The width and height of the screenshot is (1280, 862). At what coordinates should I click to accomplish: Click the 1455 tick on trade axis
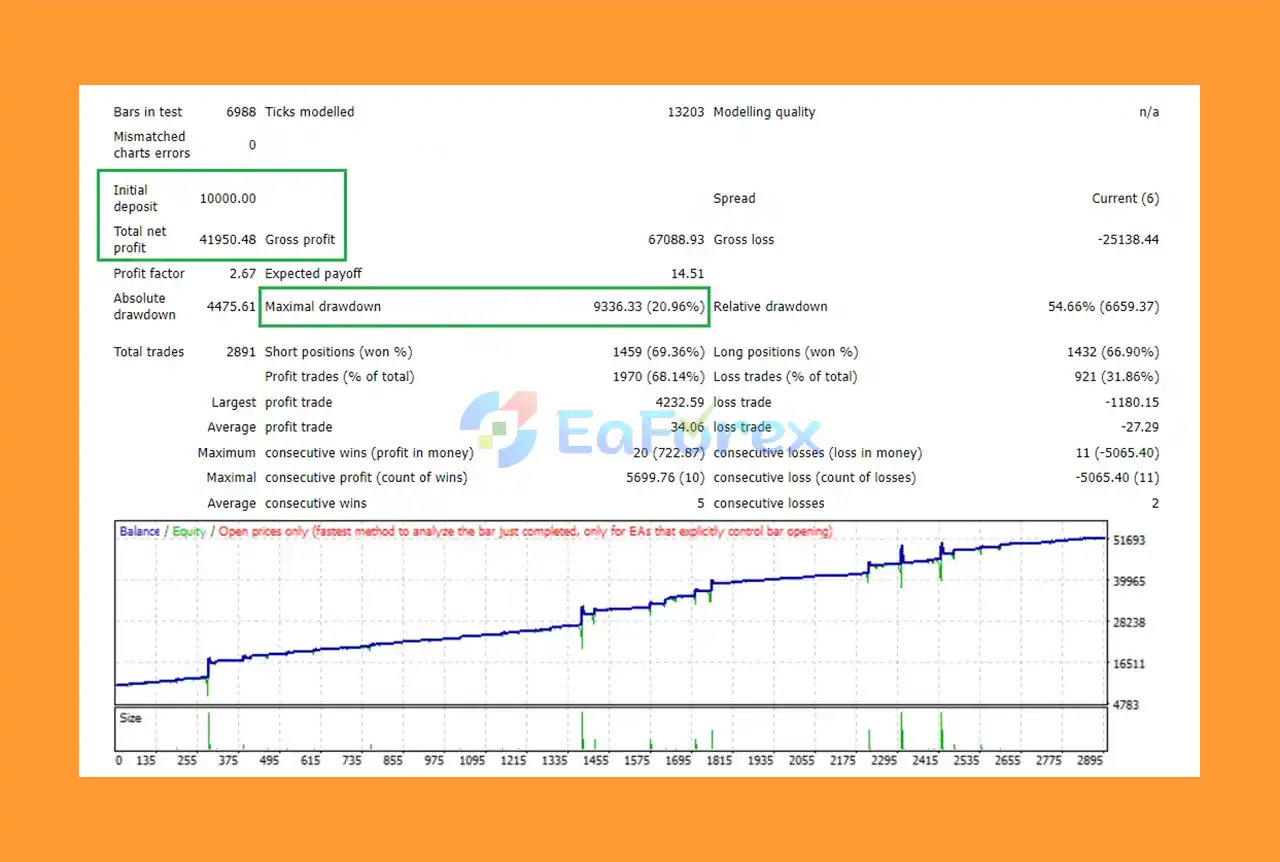594,761
